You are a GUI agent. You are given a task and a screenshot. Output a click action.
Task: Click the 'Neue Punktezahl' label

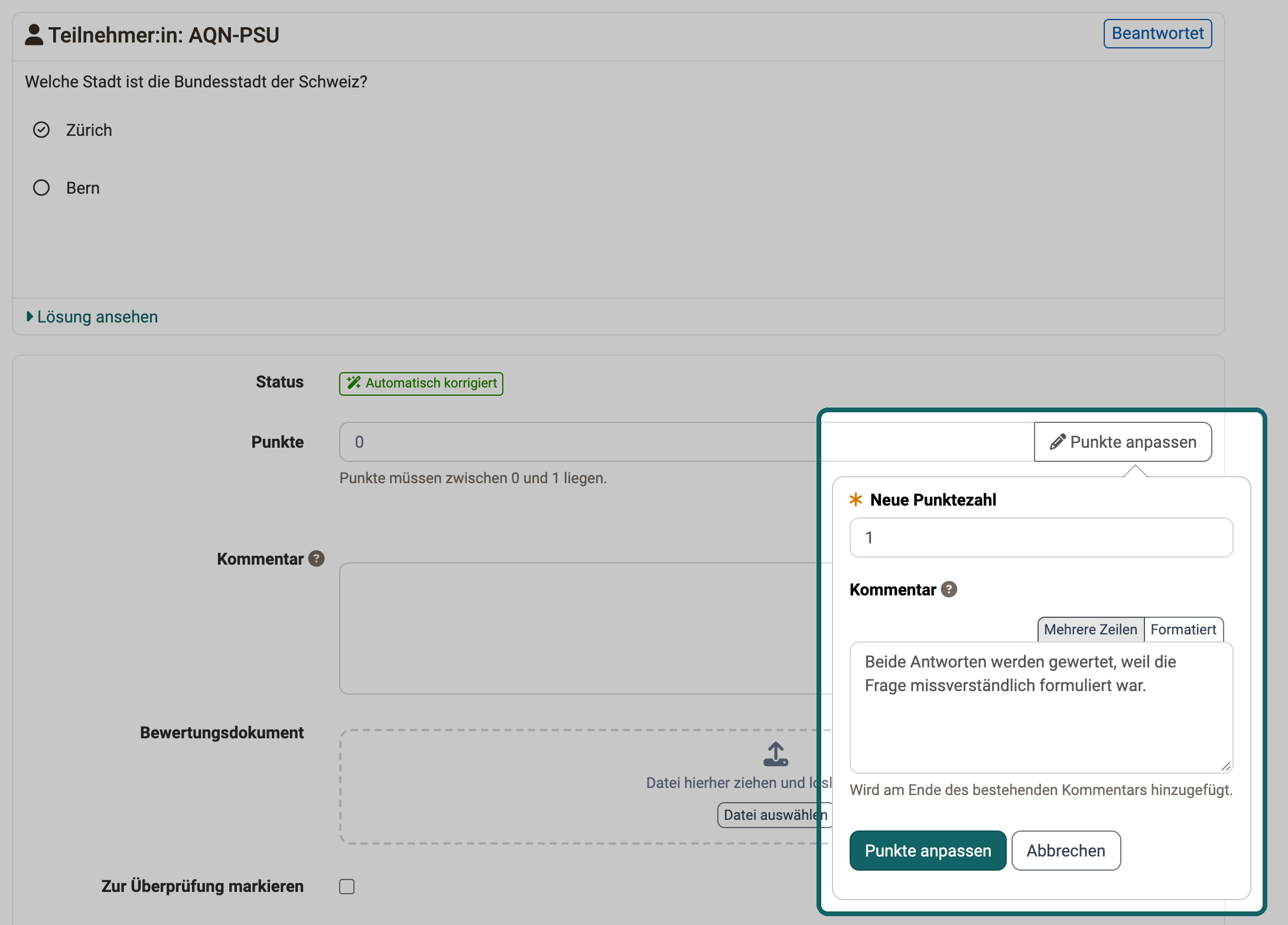click(x=934, y=500)
